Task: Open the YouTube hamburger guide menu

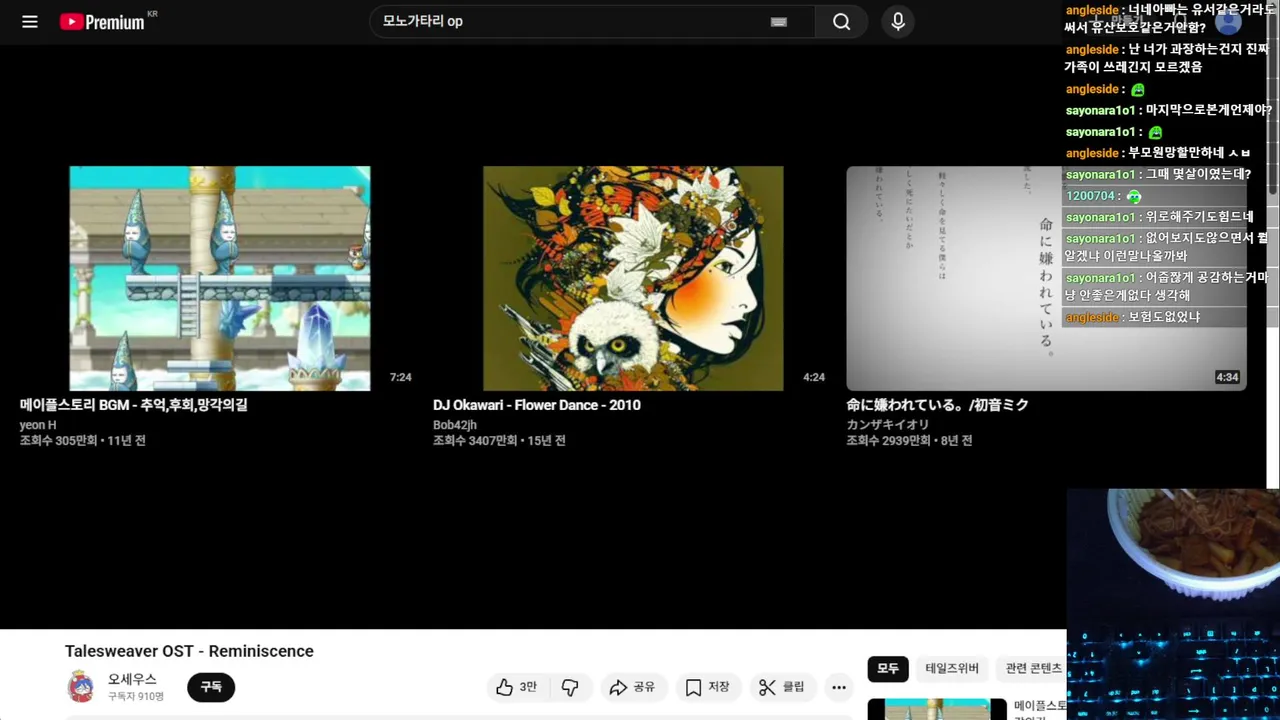Action: coord(30,21)
